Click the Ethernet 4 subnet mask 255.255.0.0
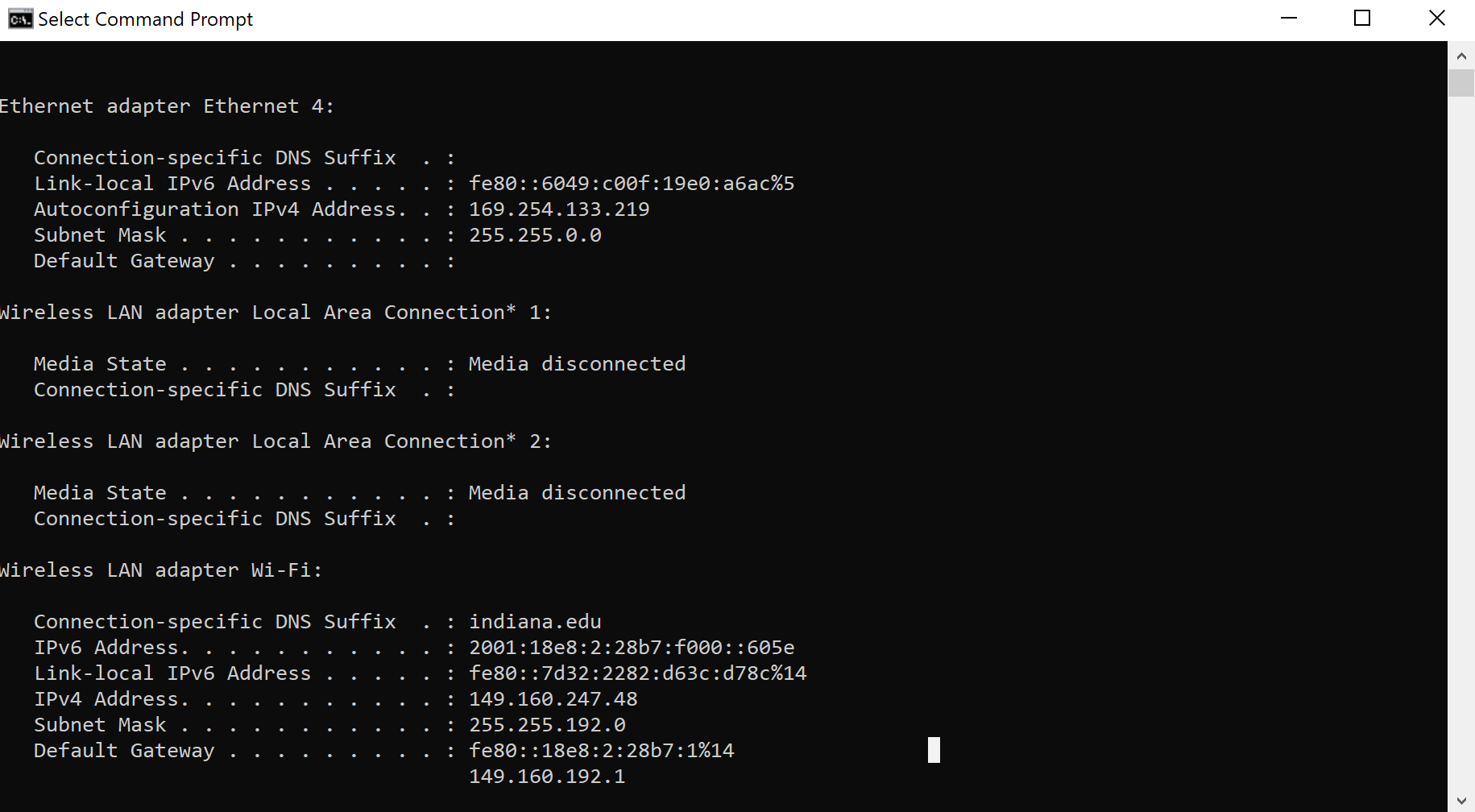Screen dimensions: 1475x812 (x=535, y=235)
